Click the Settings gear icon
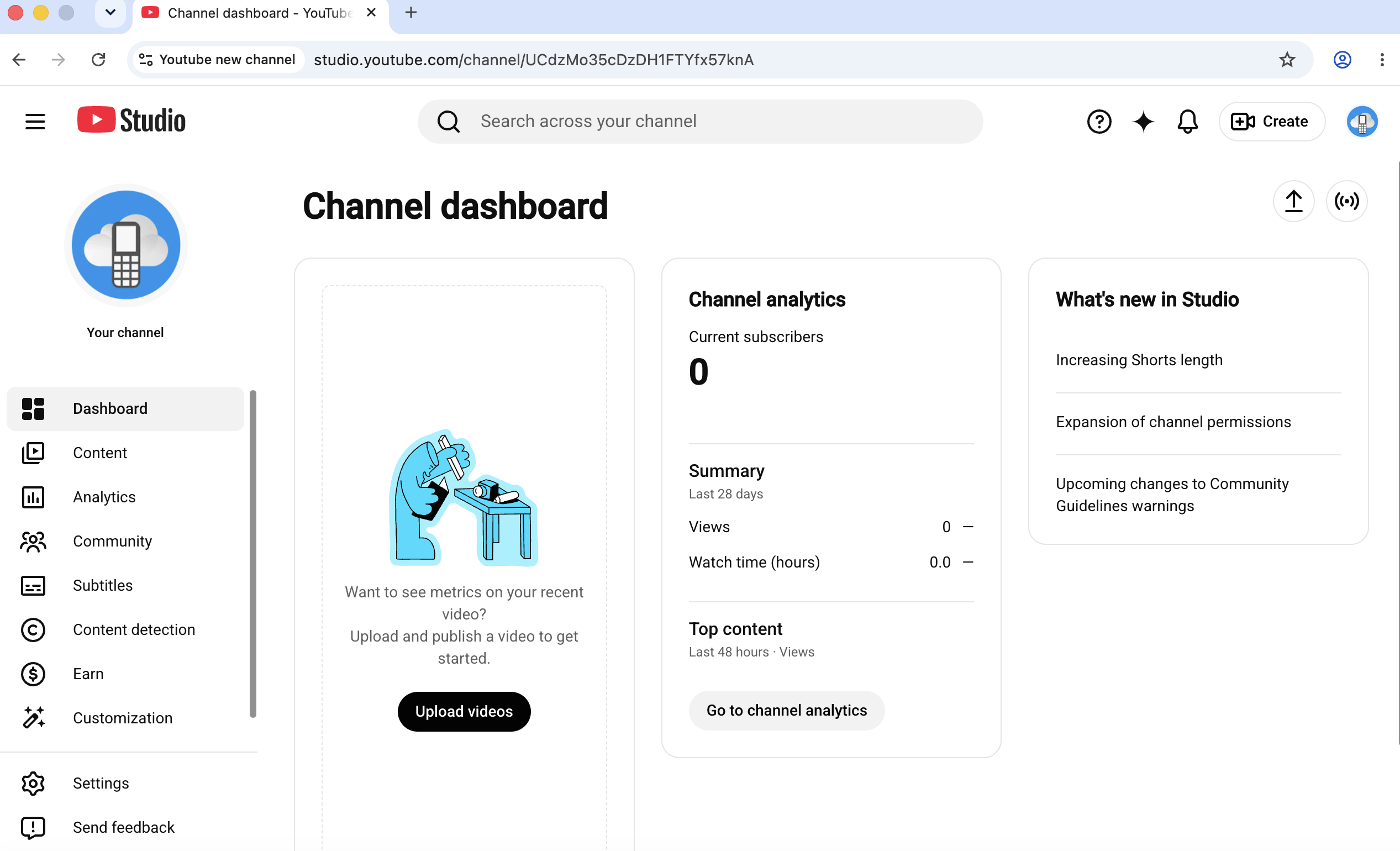This screenshot has width=1400, height=851. coord(33,784)
